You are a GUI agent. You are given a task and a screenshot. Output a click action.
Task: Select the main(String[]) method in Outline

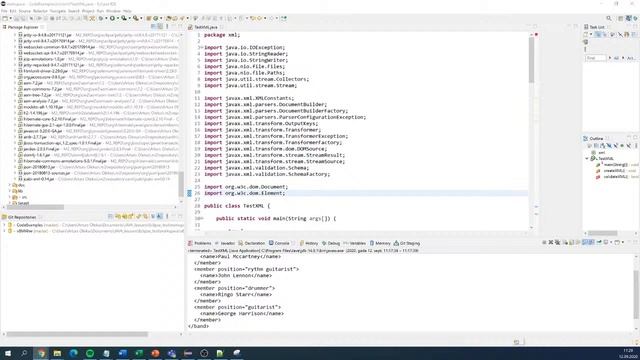tap(616, 165)
